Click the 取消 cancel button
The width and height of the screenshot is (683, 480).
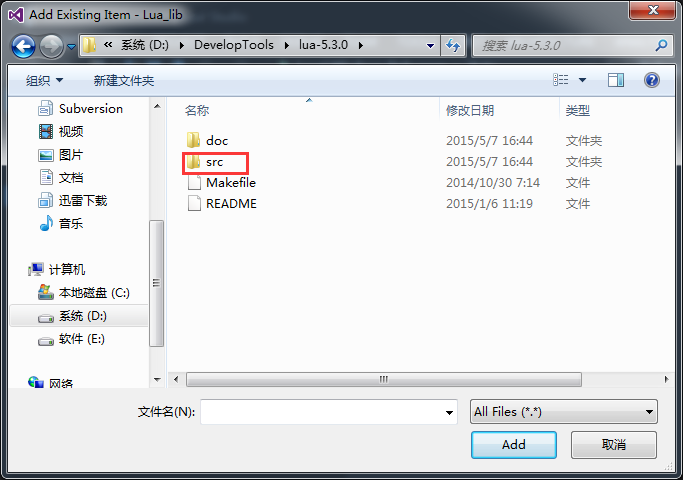613,445
